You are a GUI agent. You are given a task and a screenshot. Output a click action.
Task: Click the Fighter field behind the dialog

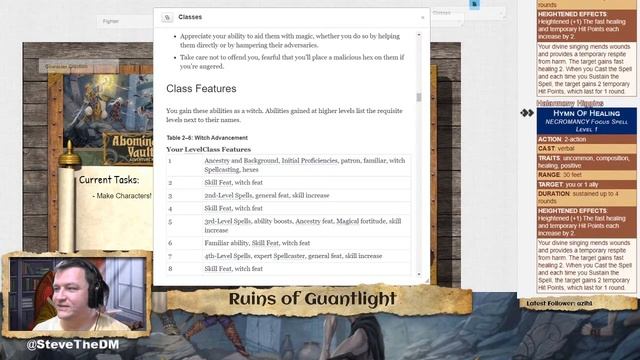click(125, 21)
